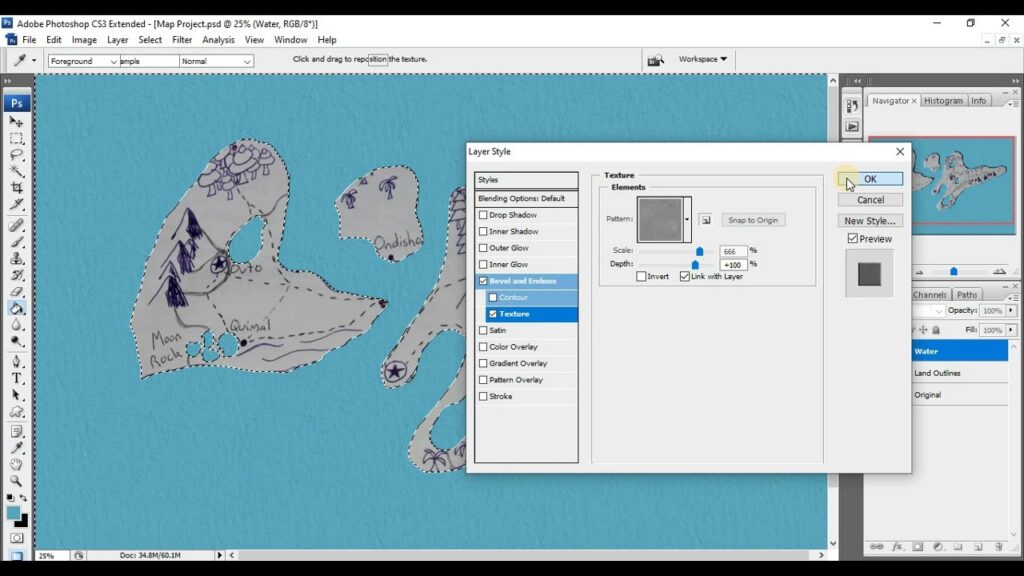Activate the Type tool
The height and width of the screenshot is (576, 1024).
point(17,378)
